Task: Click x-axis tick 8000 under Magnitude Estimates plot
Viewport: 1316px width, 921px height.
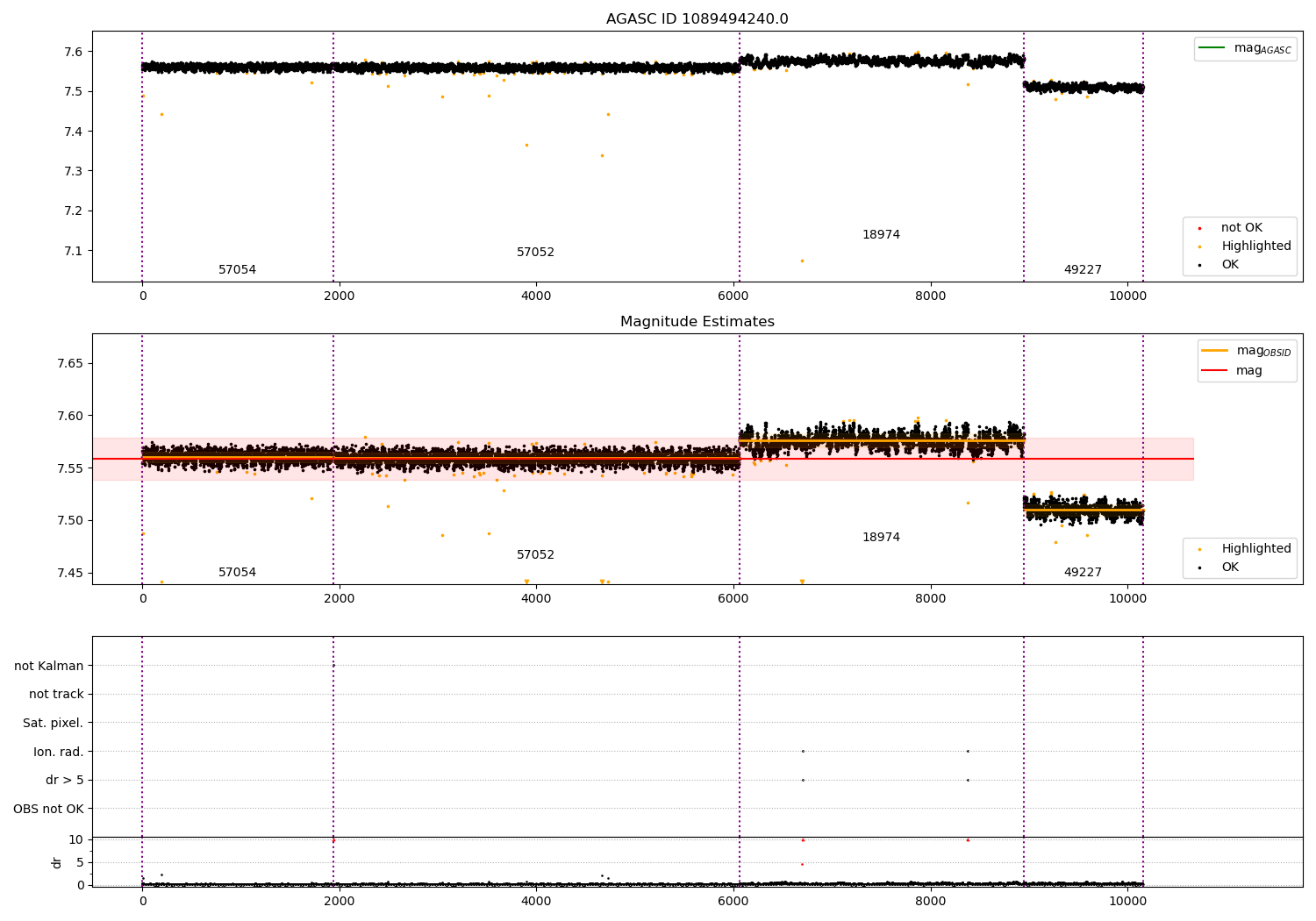Action: 930,599
